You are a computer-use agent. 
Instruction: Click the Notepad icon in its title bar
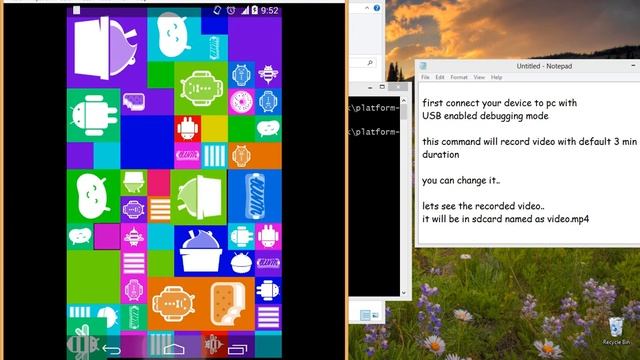point(423,66)
